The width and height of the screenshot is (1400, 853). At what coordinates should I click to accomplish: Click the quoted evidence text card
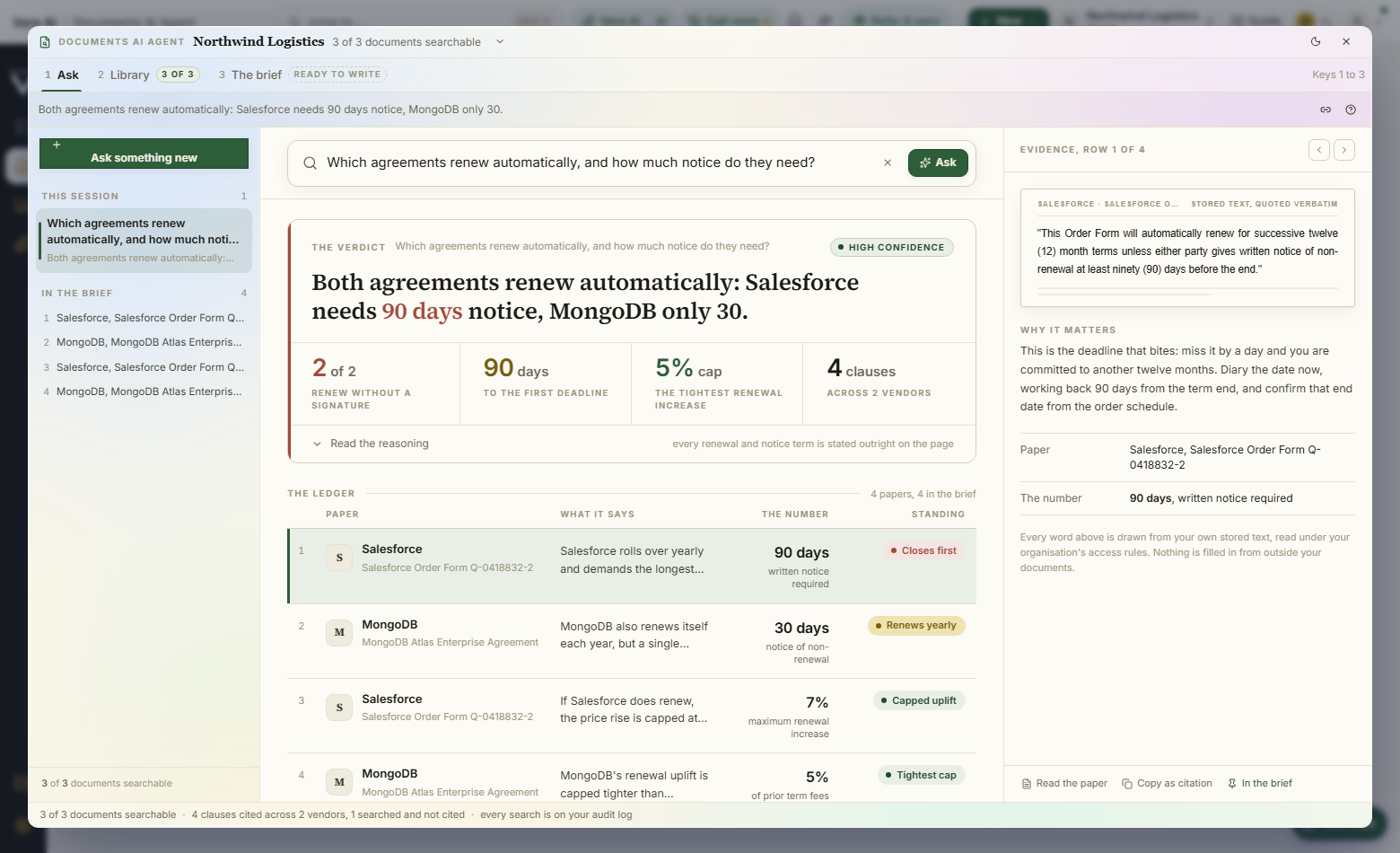1187,248
